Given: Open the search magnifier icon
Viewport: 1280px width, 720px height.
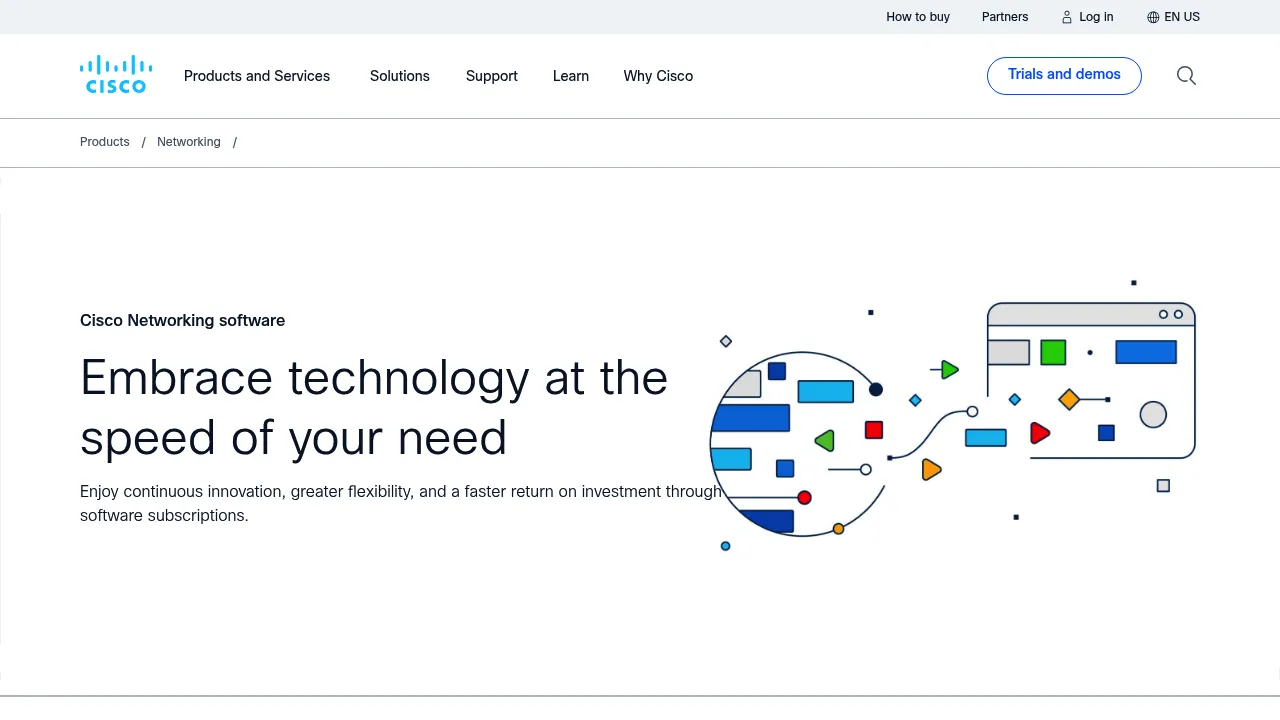Looking at the screenshot, I should (x=1186, y=76).
